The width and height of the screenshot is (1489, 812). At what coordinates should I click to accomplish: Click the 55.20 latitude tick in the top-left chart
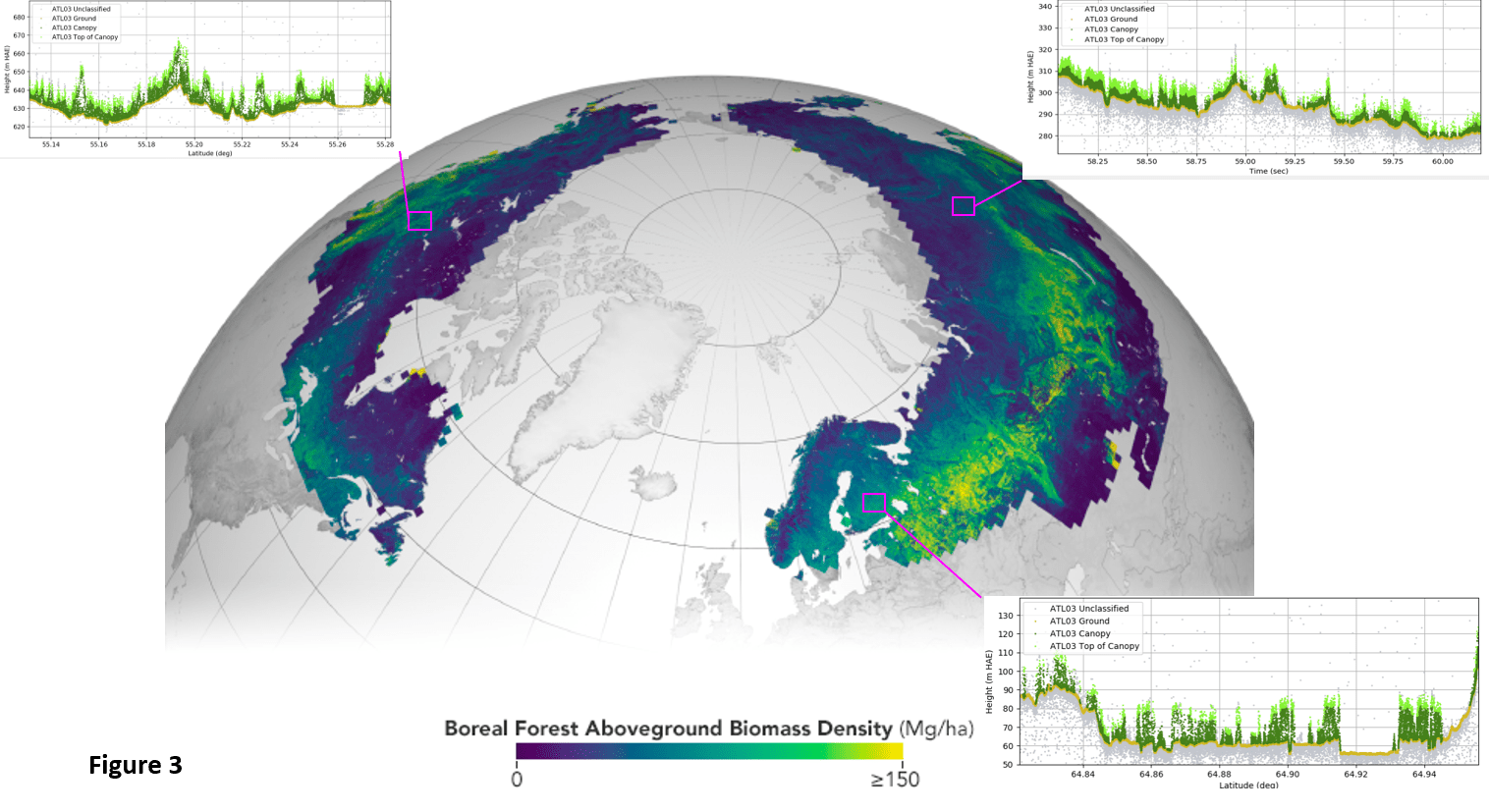(x=194, y=144)
